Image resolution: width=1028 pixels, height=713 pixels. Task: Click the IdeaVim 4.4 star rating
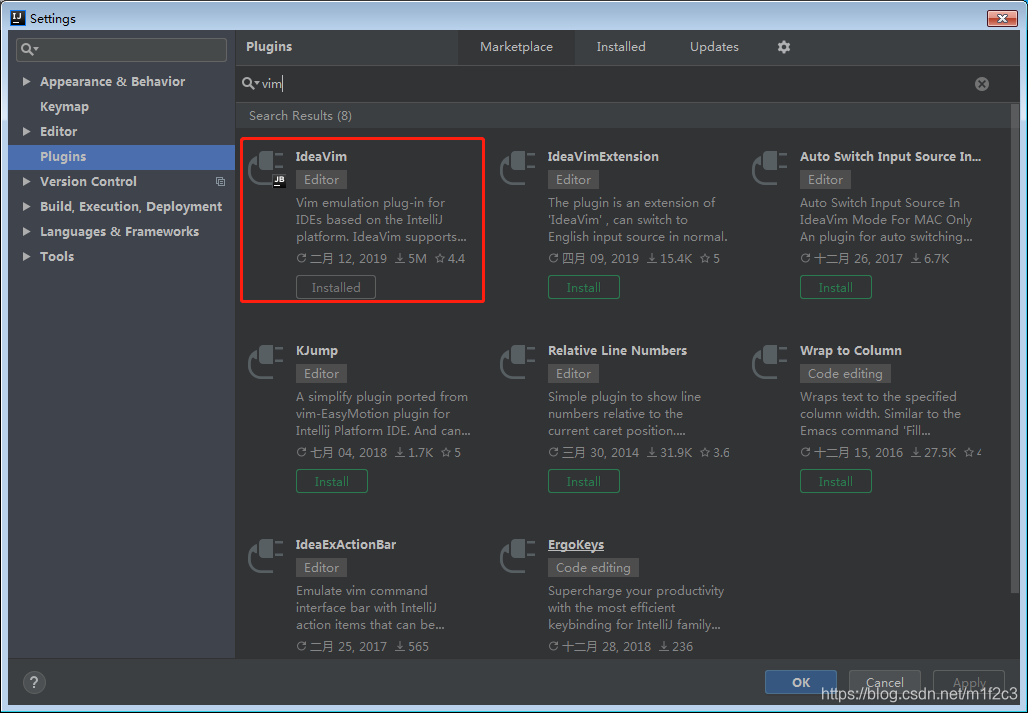[x=450, y=258]
